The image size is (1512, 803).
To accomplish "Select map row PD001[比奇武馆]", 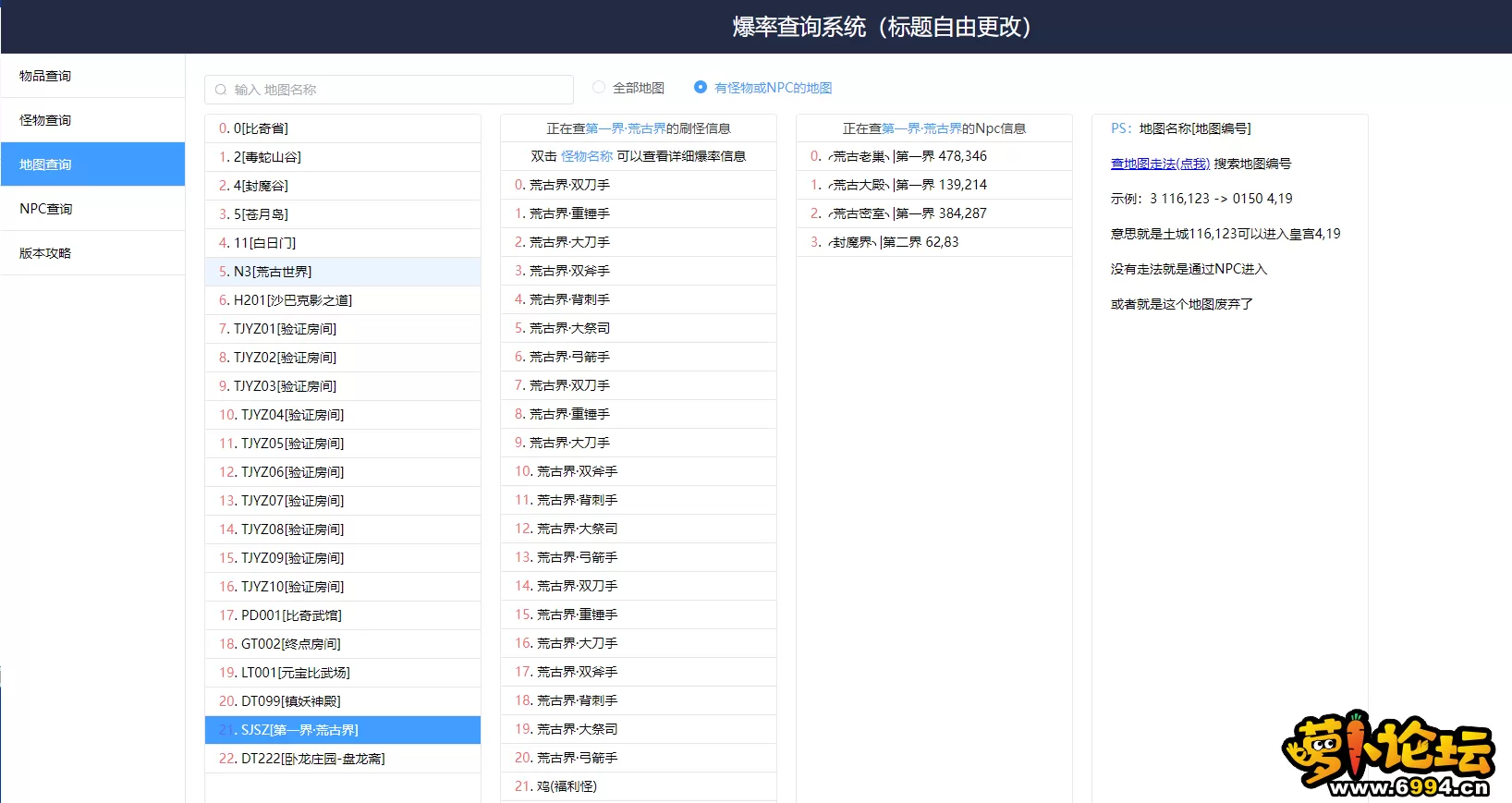I will tap(343, 615).
